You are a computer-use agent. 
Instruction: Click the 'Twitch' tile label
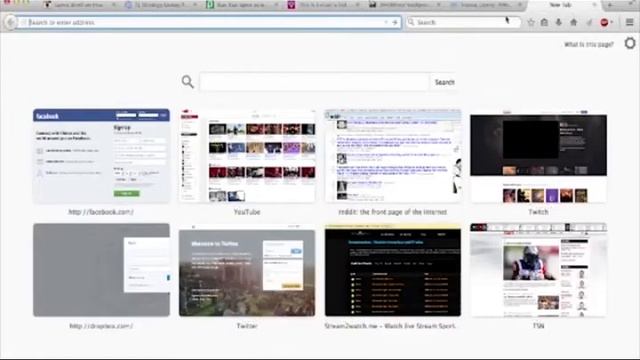pyautogui.click(x=538, y=212)
